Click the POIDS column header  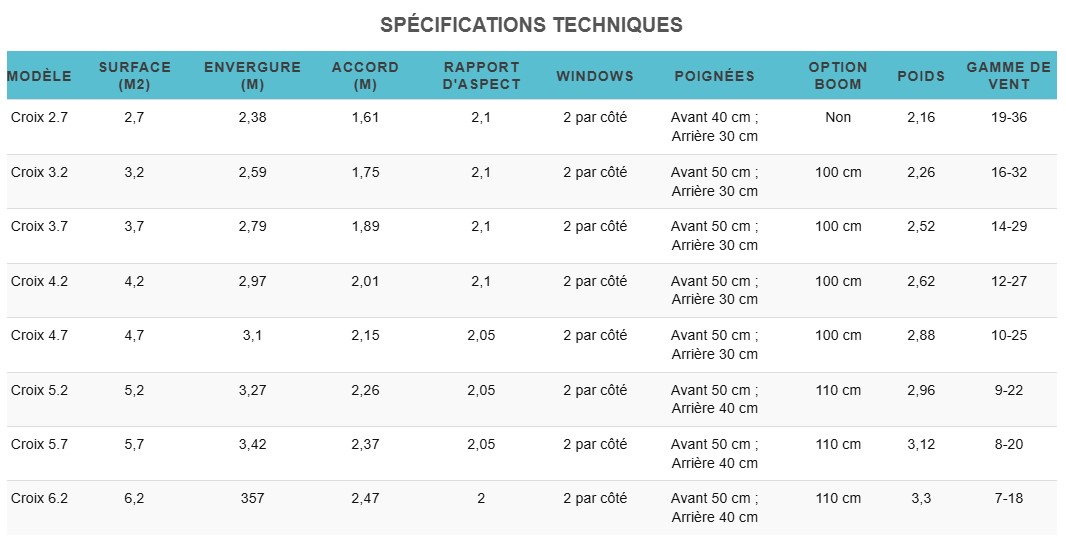pyautogui.click(x=921, y=76)
